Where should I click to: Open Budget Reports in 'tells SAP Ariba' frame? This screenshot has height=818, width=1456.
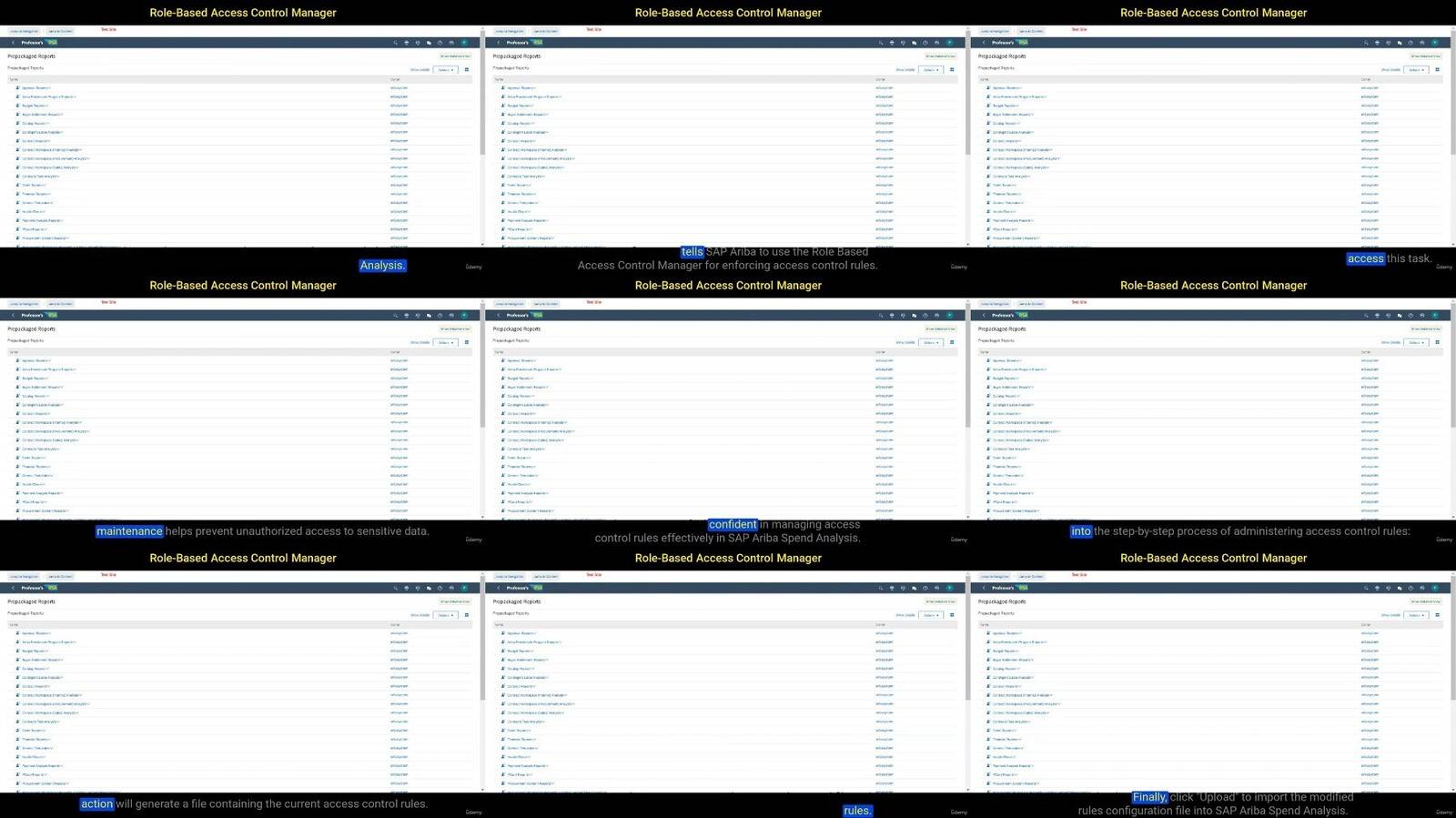(x=521, y=106)
